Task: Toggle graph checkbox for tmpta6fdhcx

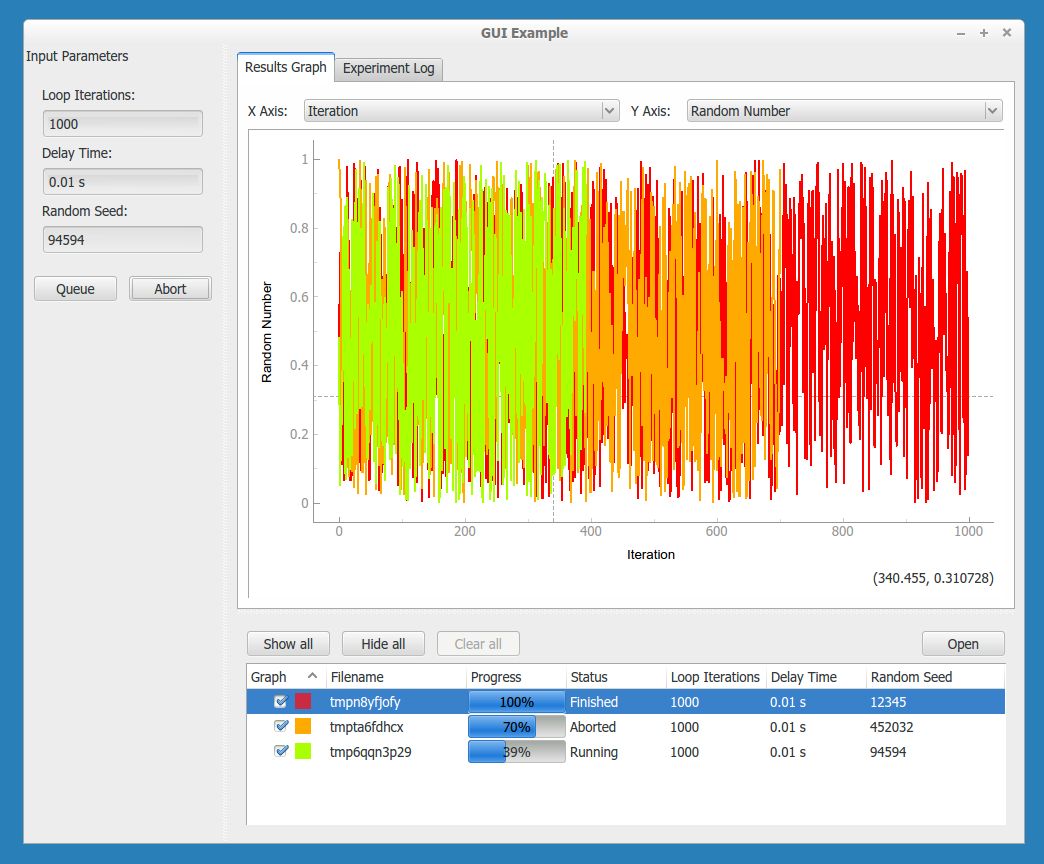Action: click(281, 727)
